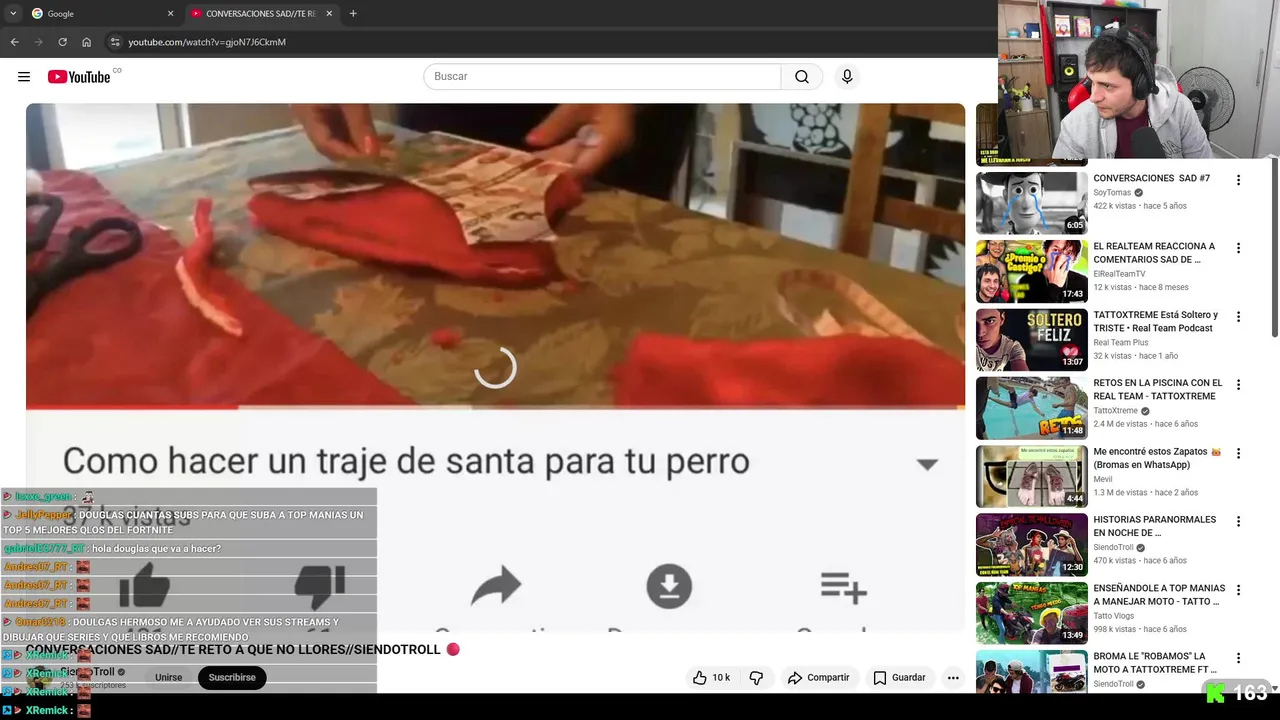Visit SoyTomas channel name
Screen dimensions: 1280x720
[x=1112, y=193]
